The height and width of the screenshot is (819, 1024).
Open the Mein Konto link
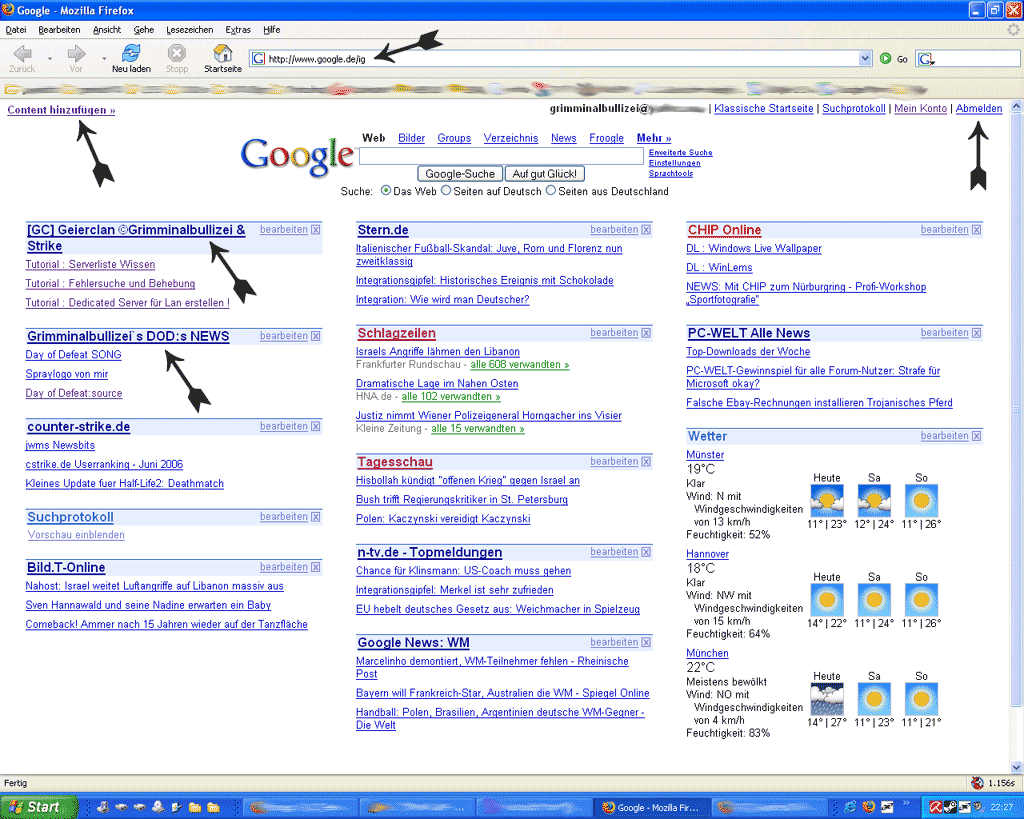pos(920,109)
